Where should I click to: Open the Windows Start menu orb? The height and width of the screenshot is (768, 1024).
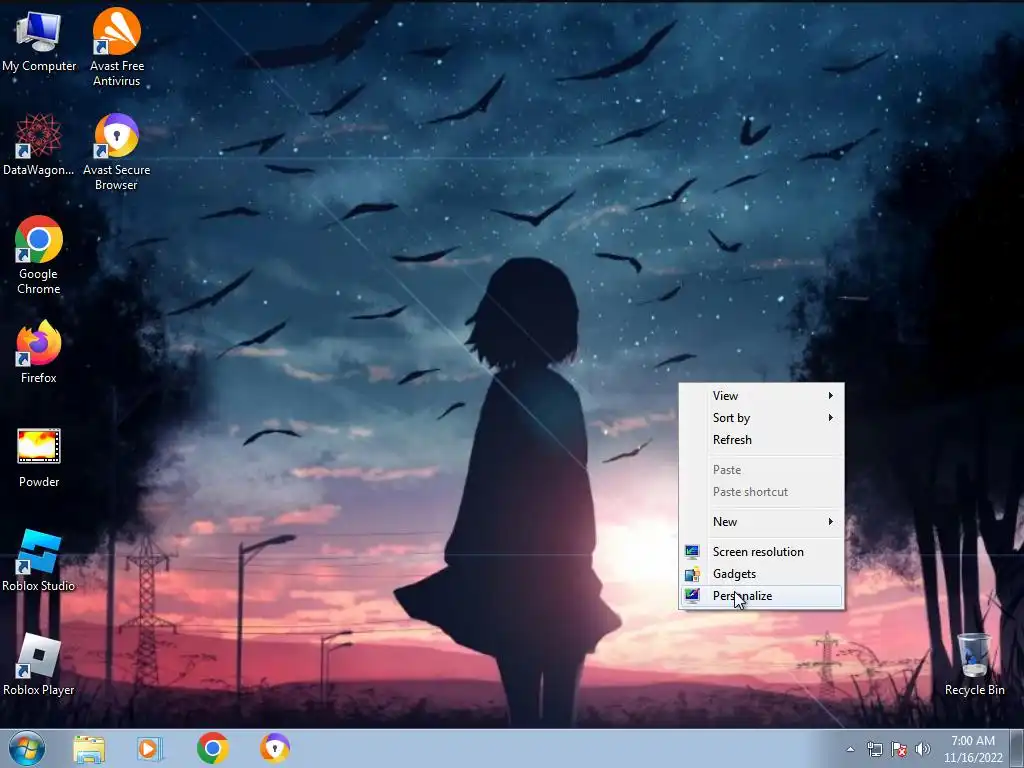click(27, 748)
